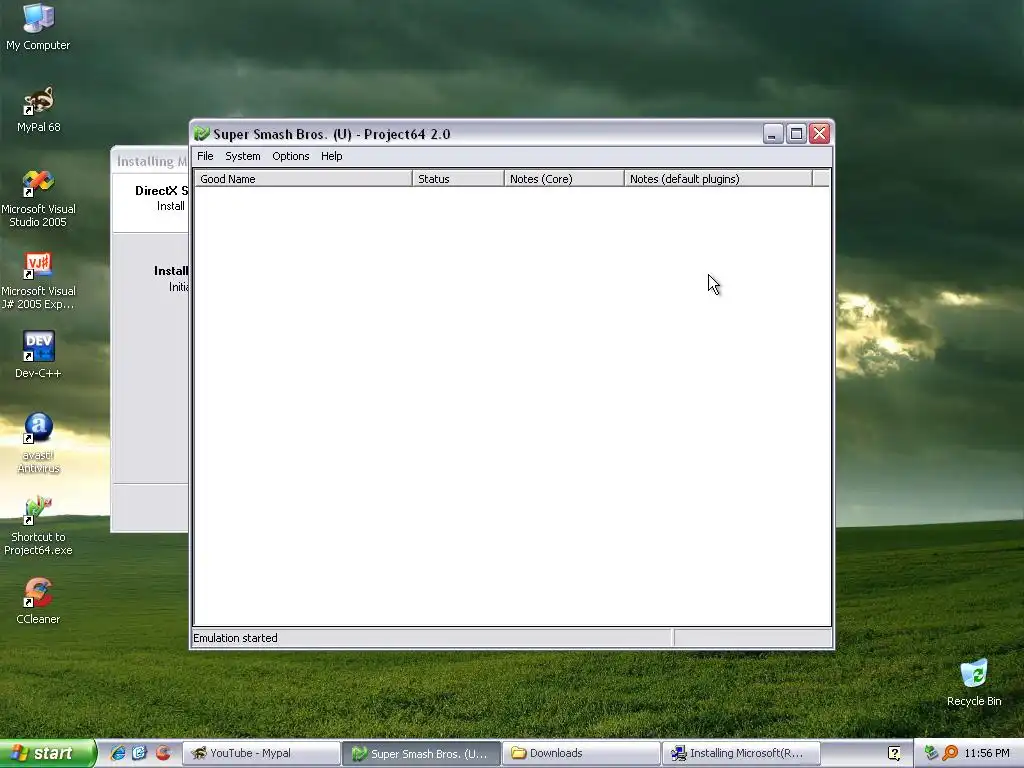Viewport: 1024px width, 768px height.
Task: Open the File menu in Project64
Action: coord(205,156)
